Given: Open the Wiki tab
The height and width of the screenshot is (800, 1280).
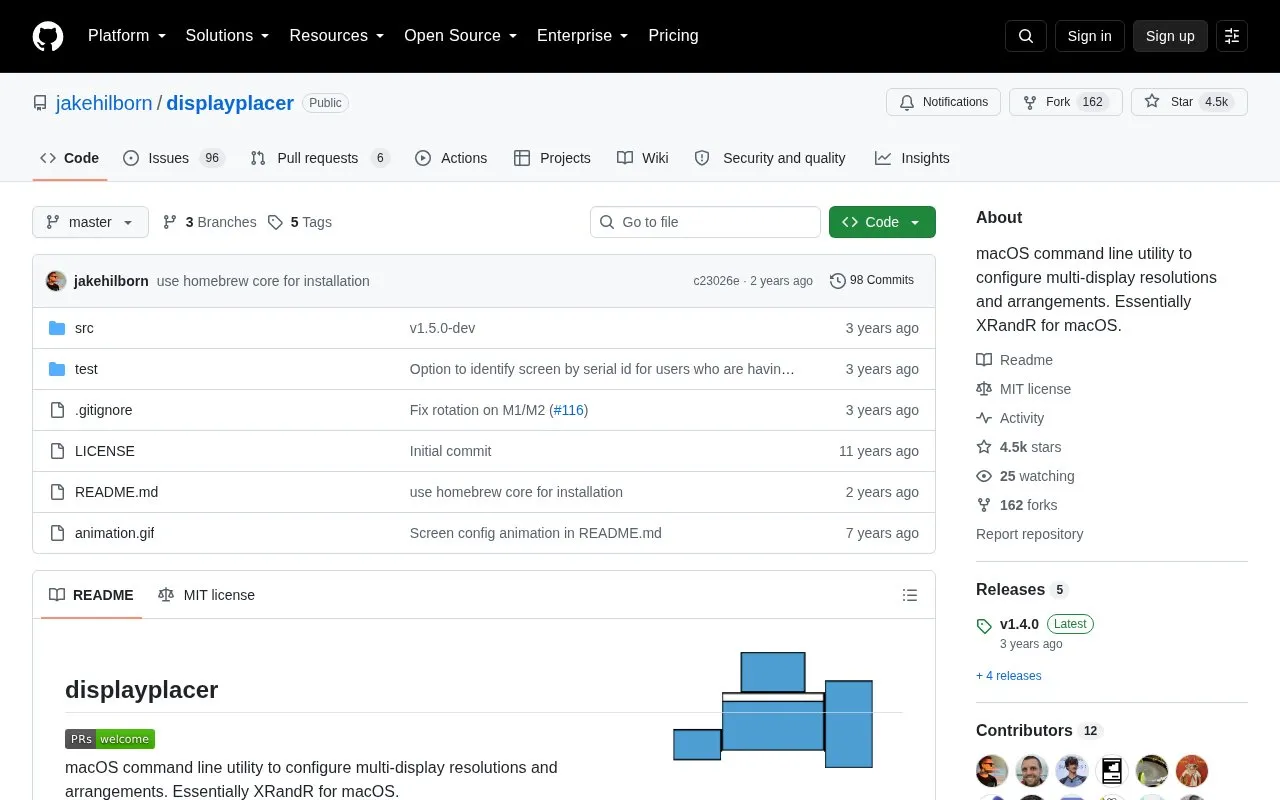Looking at the screenshot, I should tap(643, 158).
